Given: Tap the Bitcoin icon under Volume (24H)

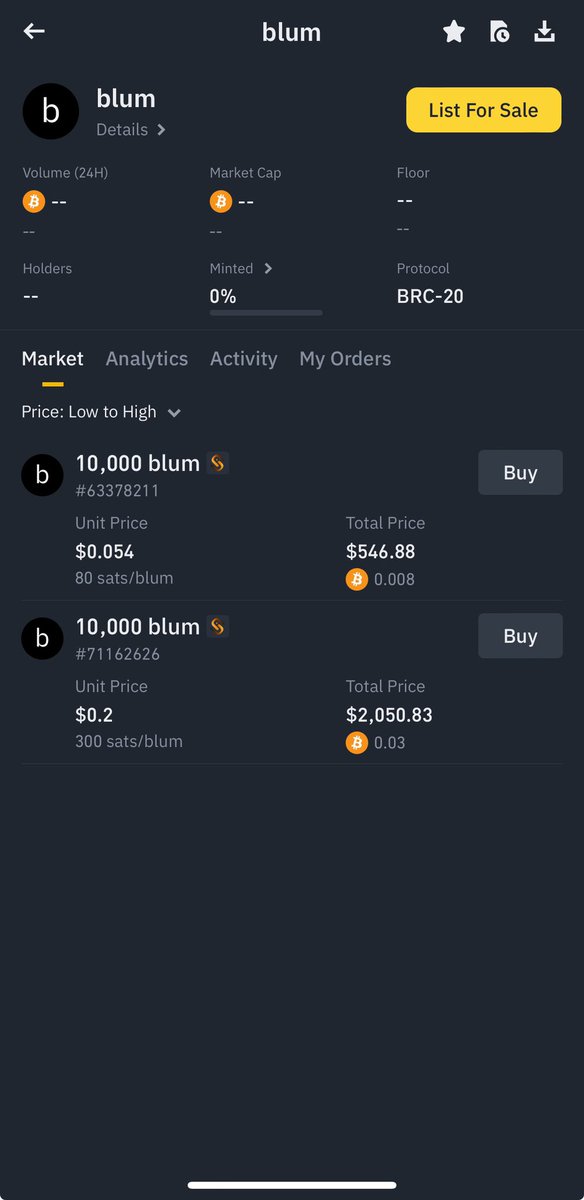Looking at the screenshot, I should (x=34, y=202).
